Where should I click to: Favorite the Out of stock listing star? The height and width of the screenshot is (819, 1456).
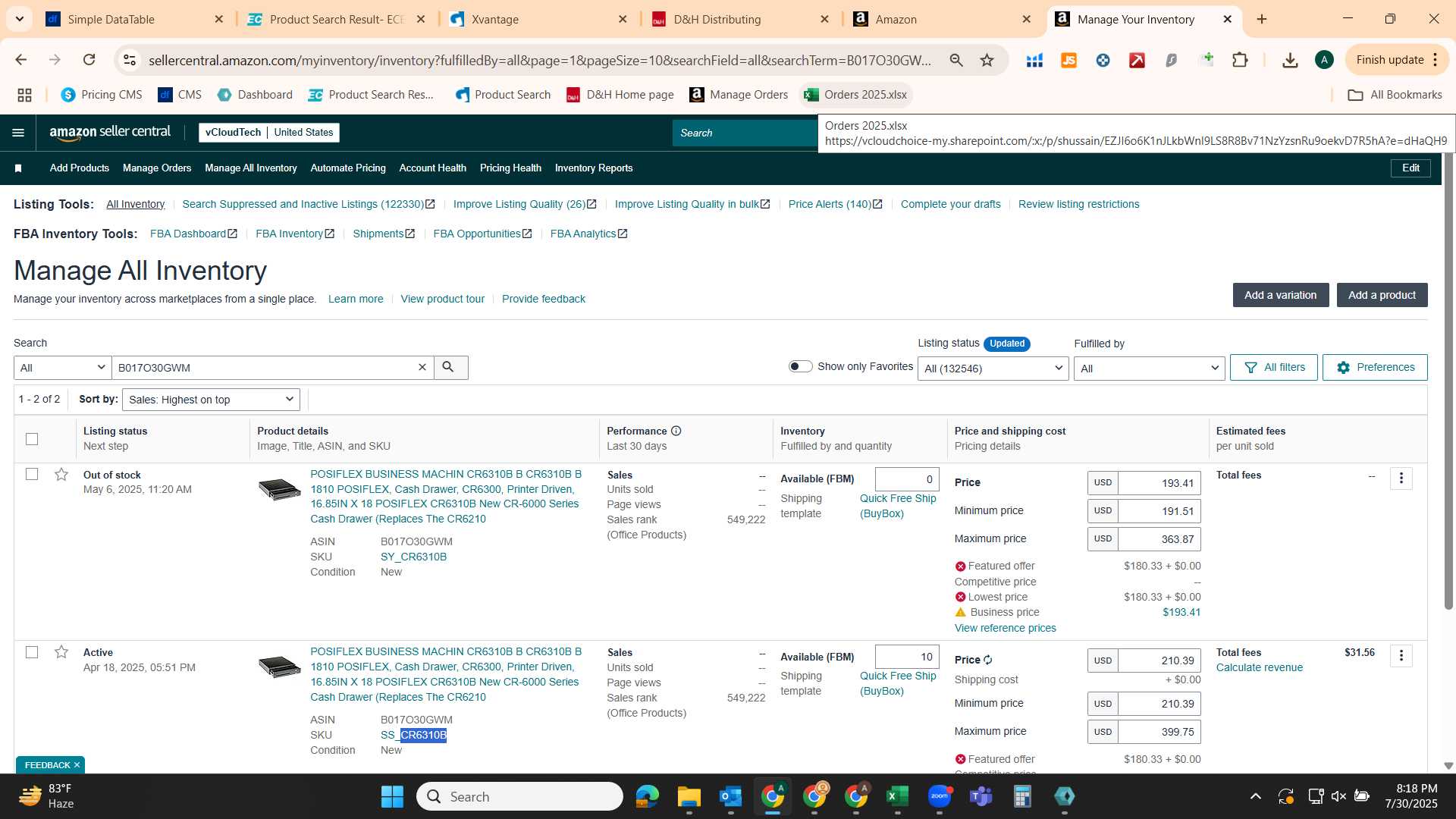pos(61,475)
